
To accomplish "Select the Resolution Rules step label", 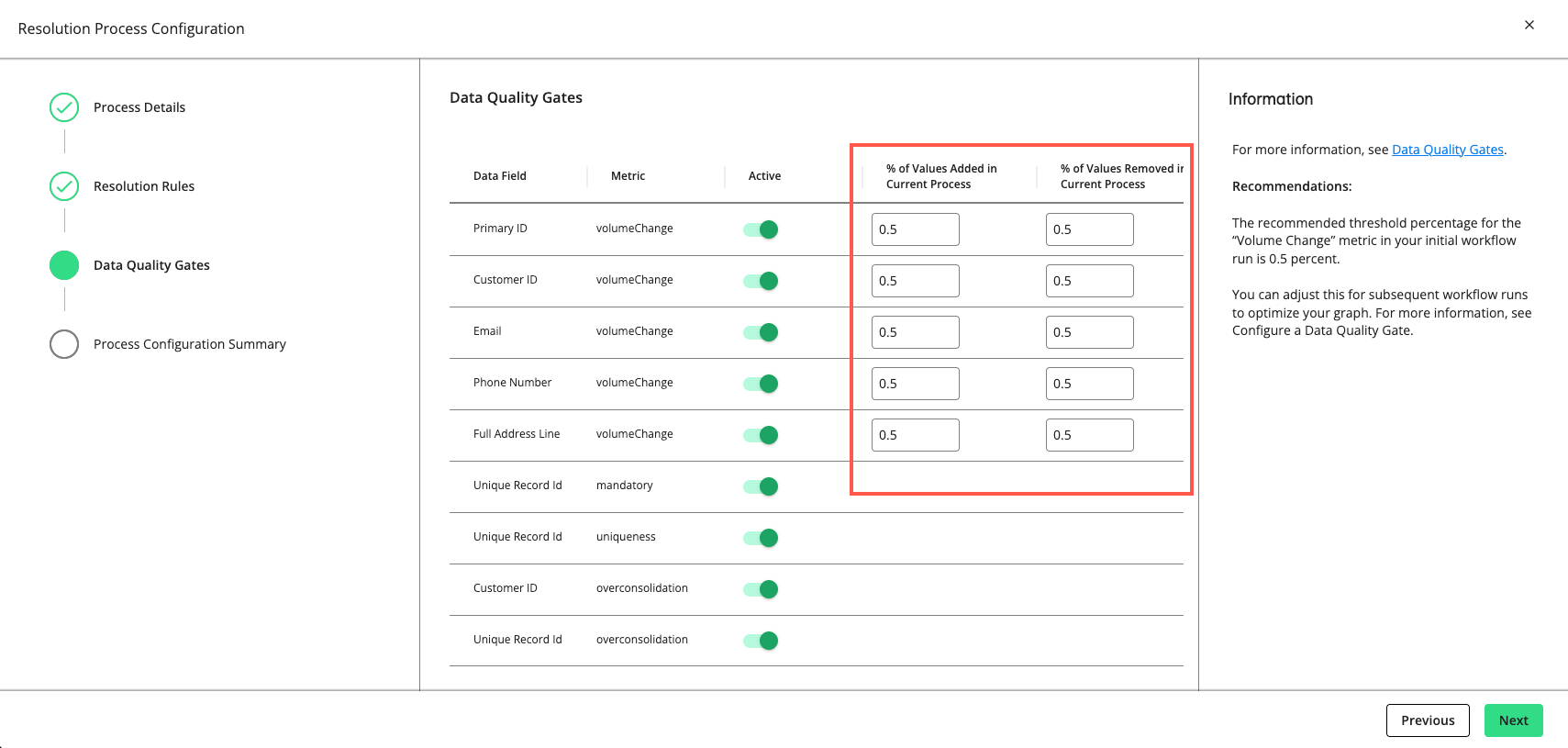I will coord(144,186).
